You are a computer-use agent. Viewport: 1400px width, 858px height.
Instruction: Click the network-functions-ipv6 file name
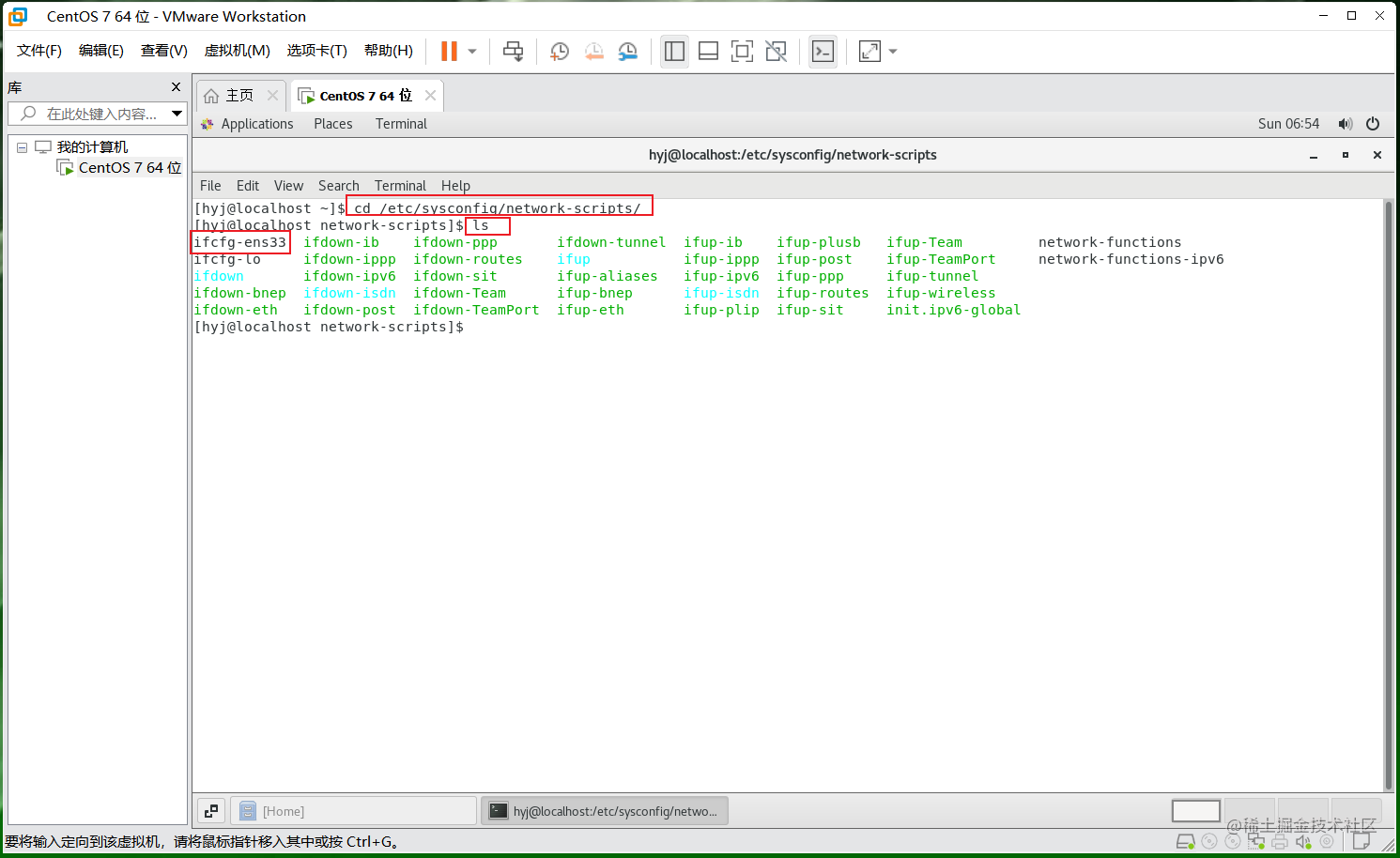pos(1131,259)
